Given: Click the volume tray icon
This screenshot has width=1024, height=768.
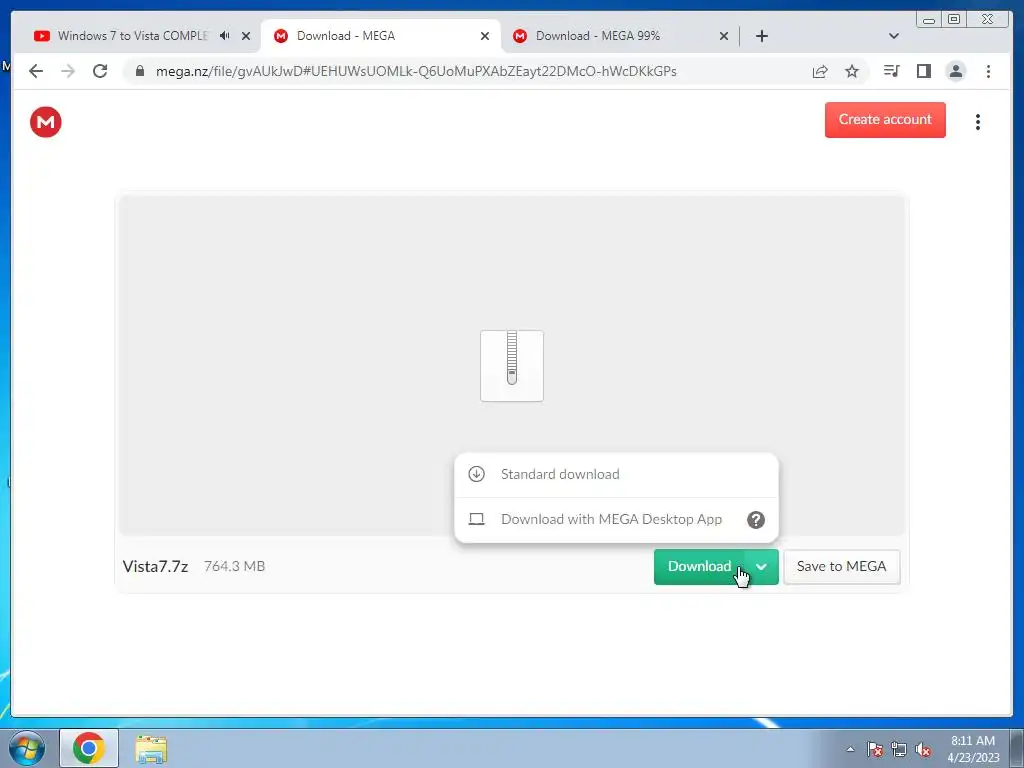Looking at the screenshot, I should 923,749.
